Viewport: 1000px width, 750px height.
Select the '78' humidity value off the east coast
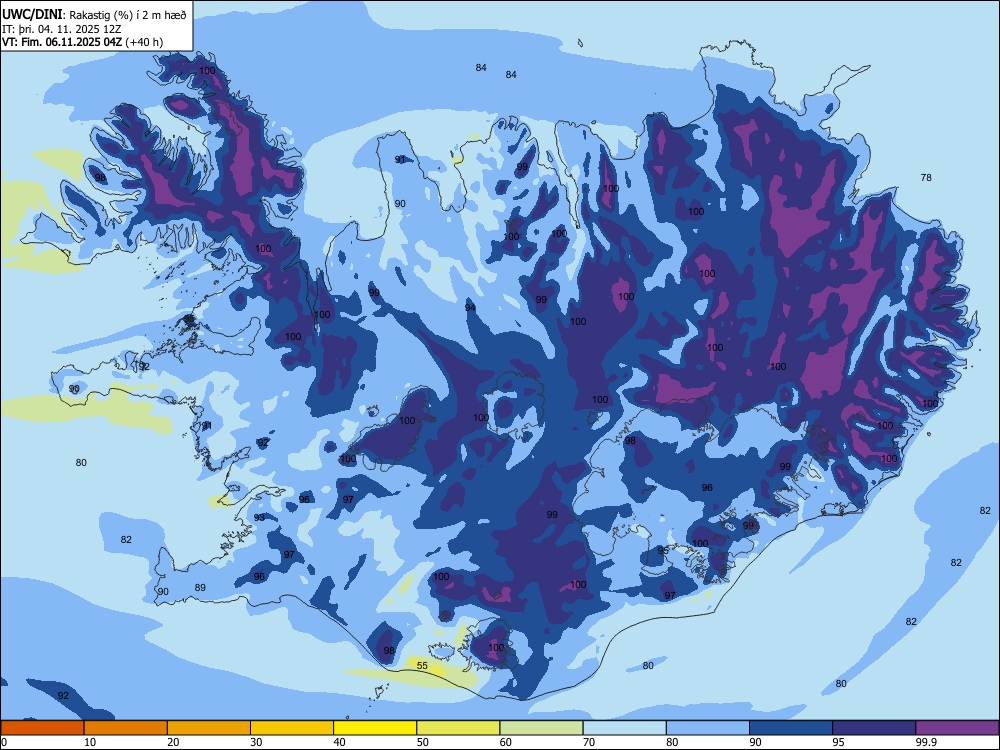pyautogui.click(x=926, y=177)
